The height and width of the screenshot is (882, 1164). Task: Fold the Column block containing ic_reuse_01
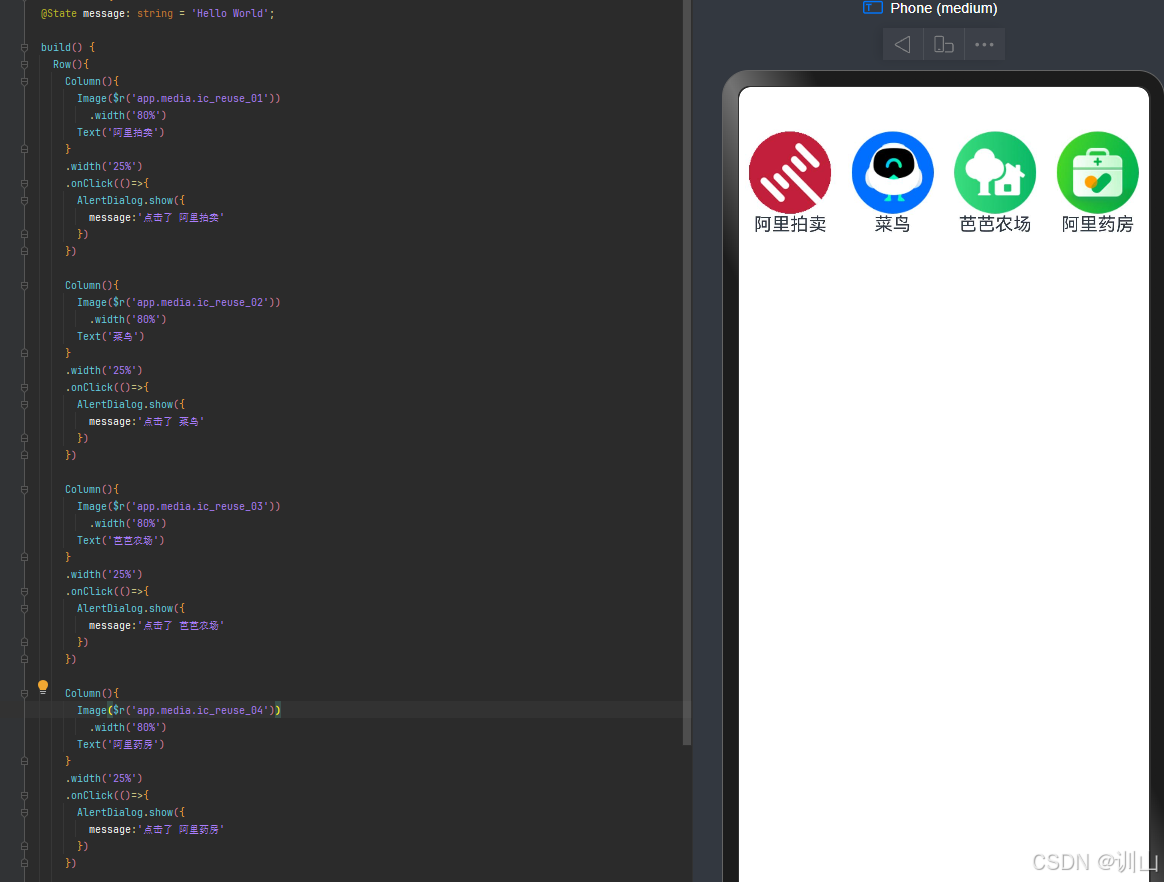pos(24,82)
